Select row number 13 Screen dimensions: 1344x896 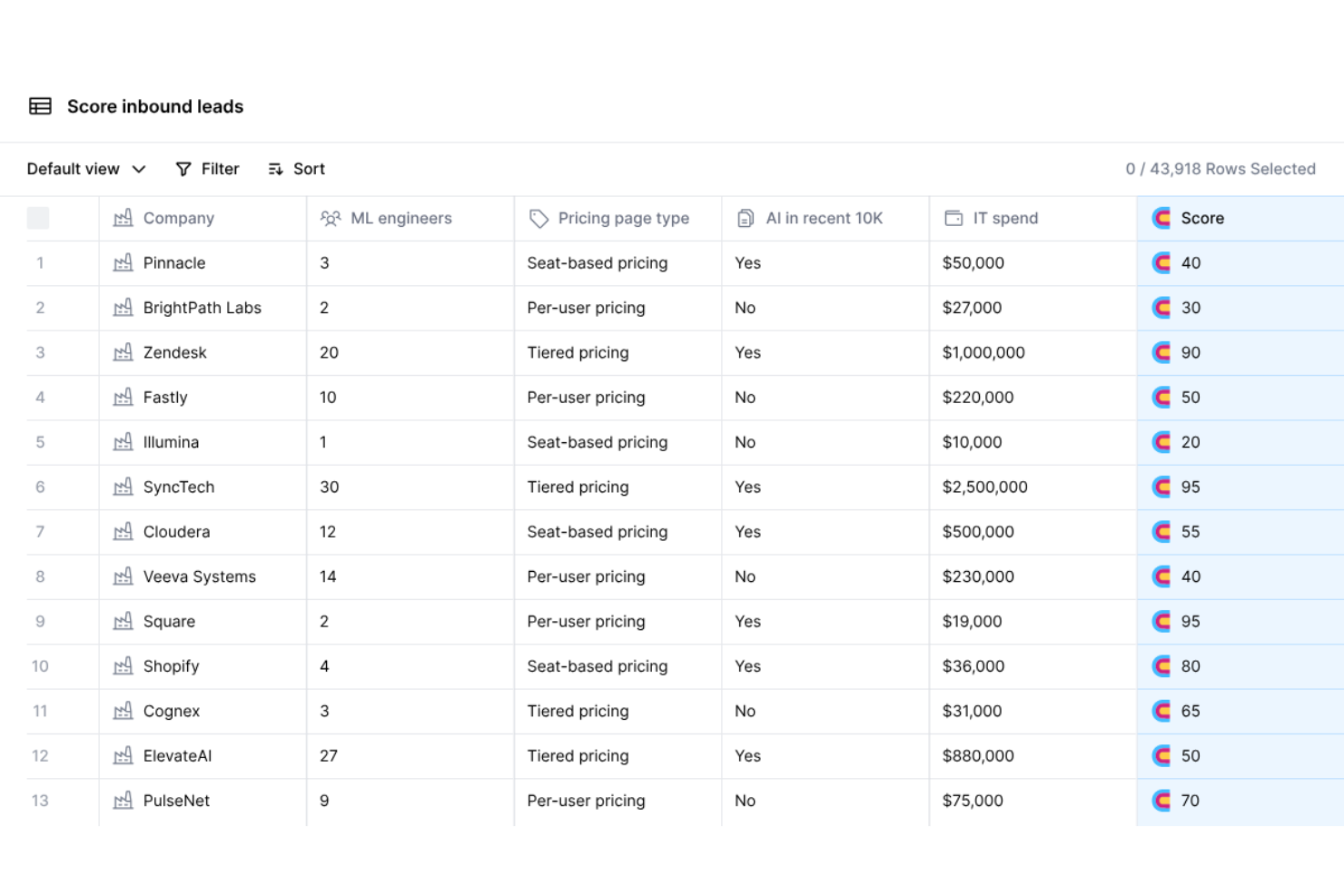(x=40, y=801)
